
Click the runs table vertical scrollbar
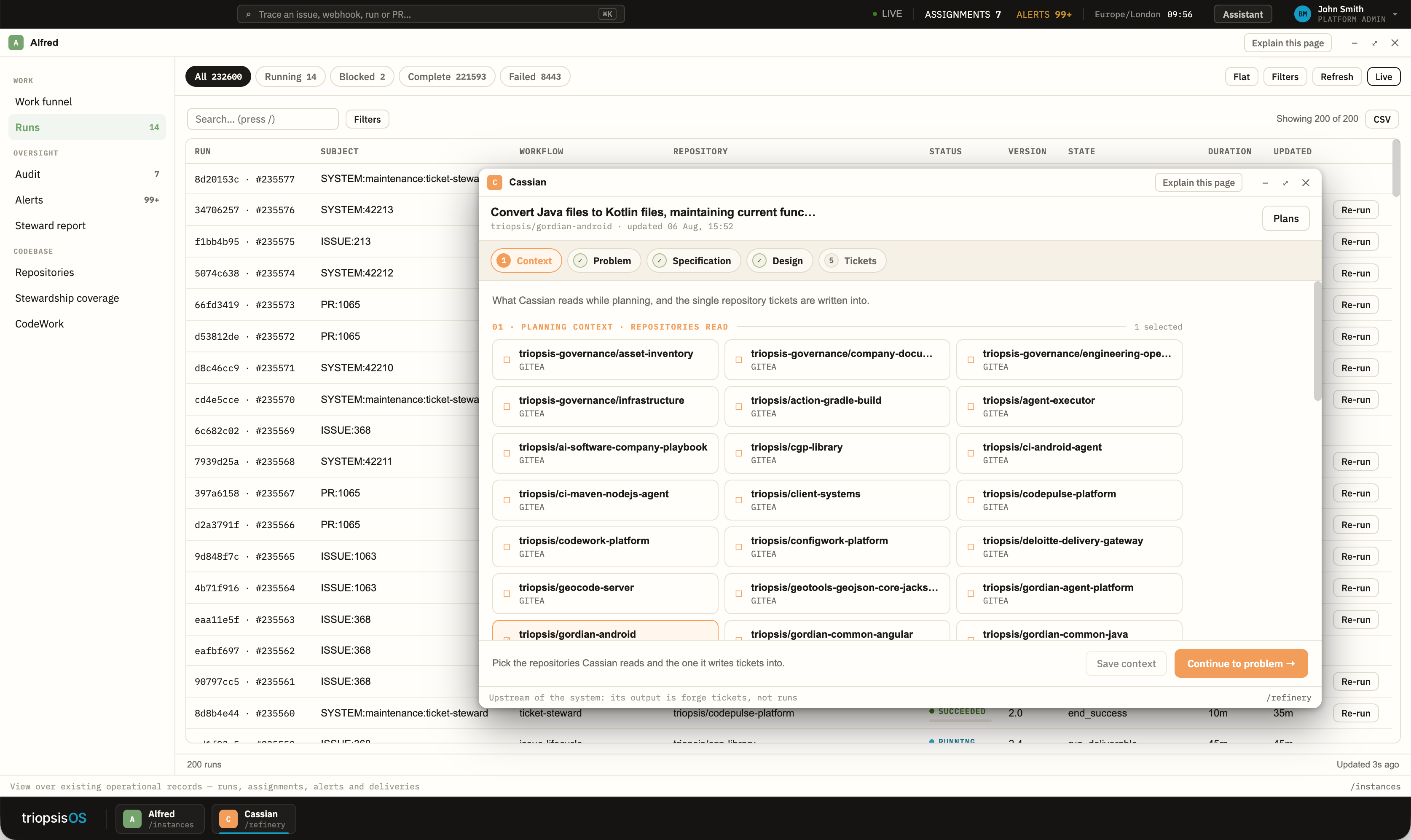(x=1396, y=168)
